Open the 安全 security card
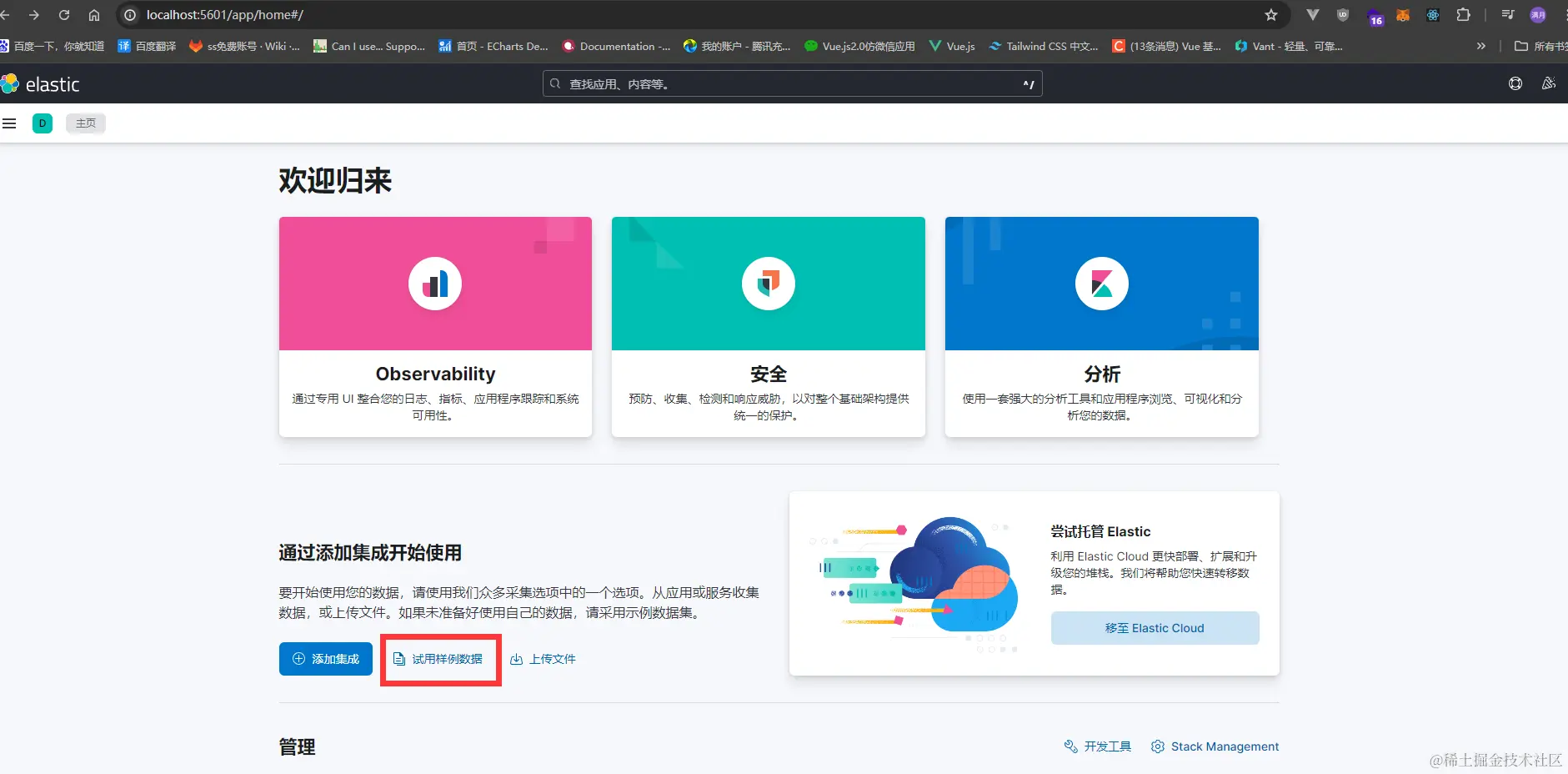 [769, 327]
